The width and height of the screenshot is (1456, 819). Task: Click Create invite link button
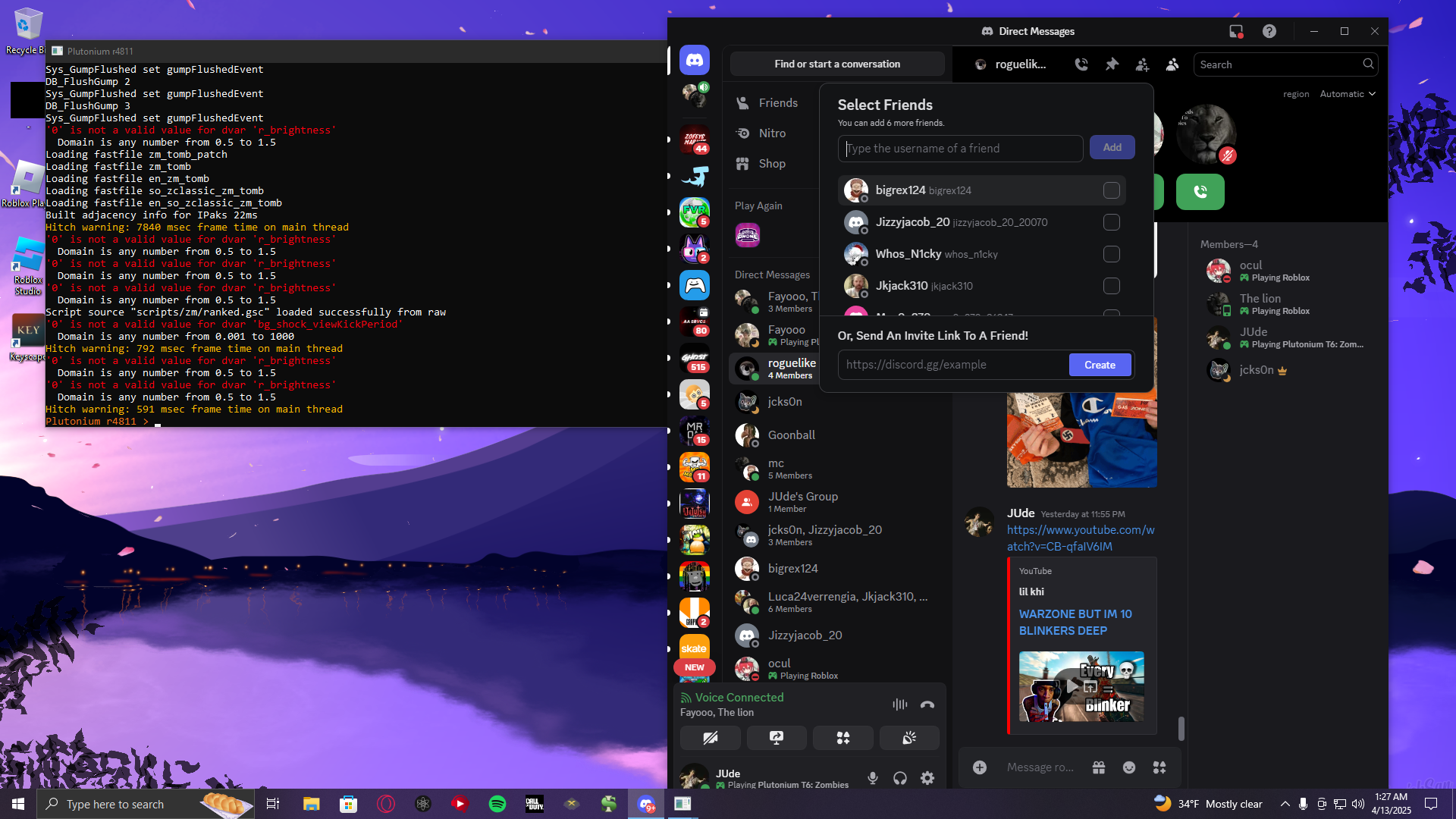[1100, 365]
